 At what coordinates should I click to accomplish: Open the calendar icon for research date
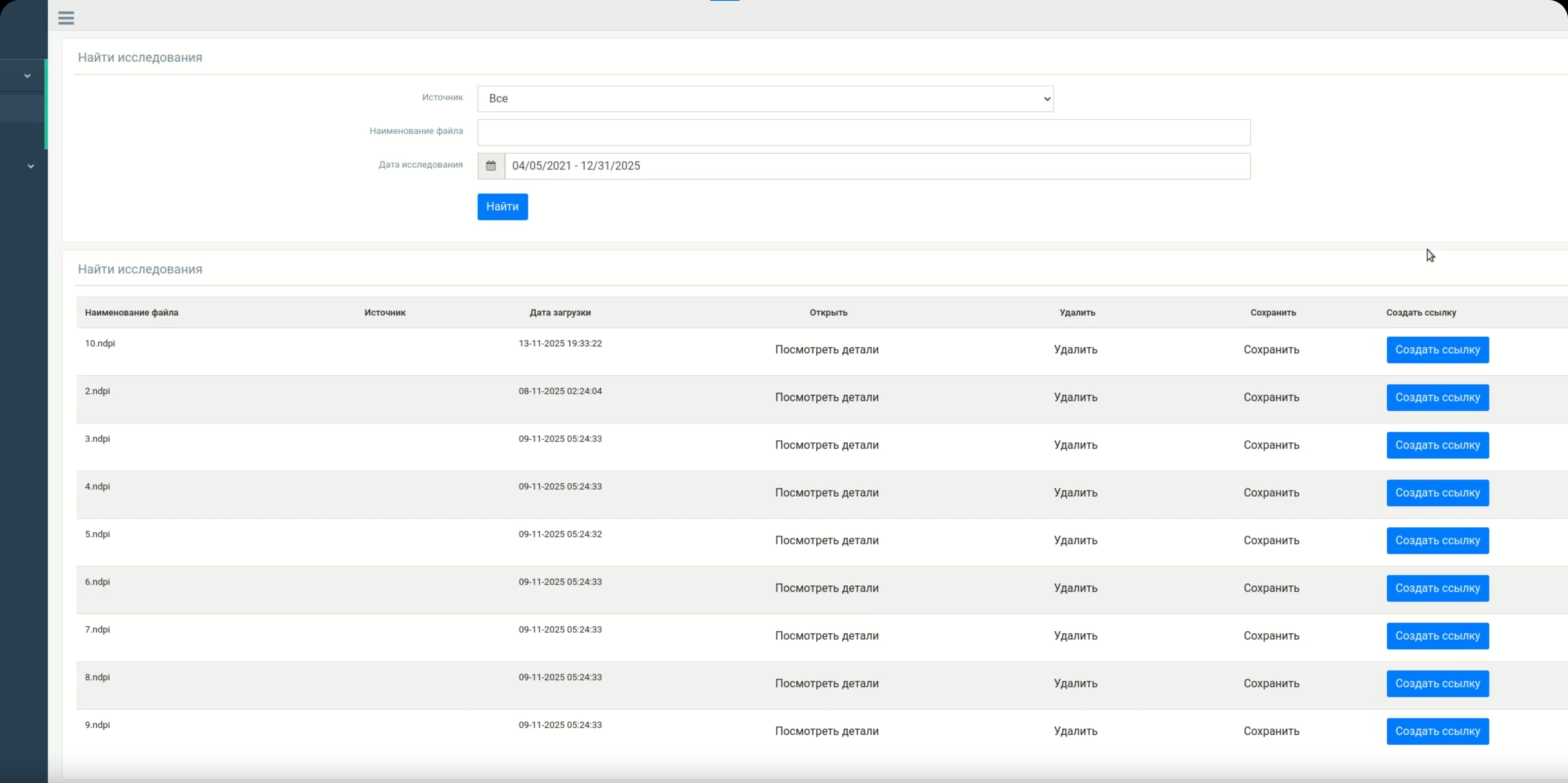tap(491, 166)
